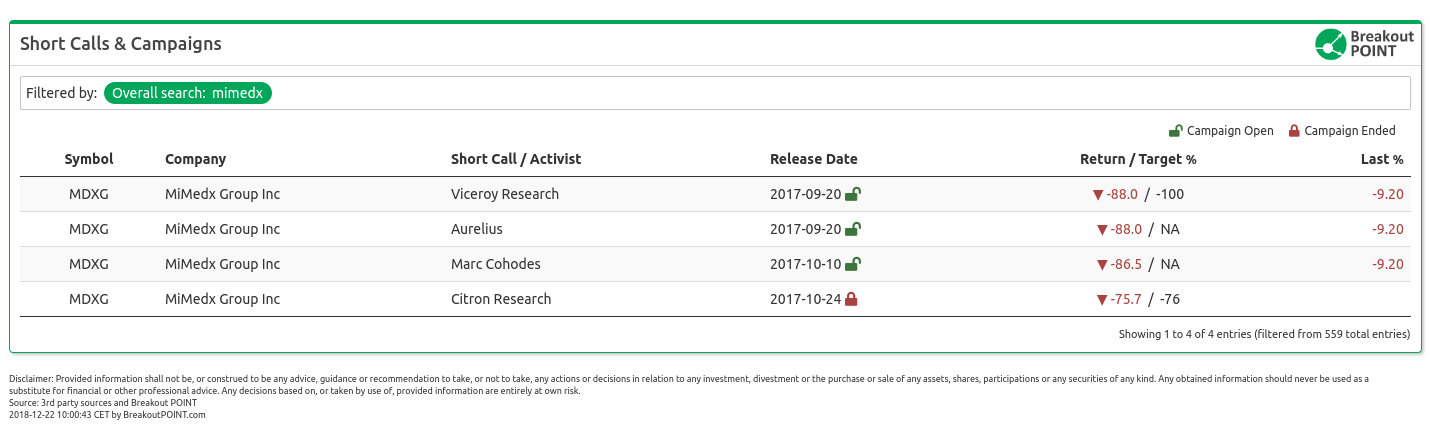Select Aurelius activist name
The image size is (1430, 438).
tap(477, 229)
